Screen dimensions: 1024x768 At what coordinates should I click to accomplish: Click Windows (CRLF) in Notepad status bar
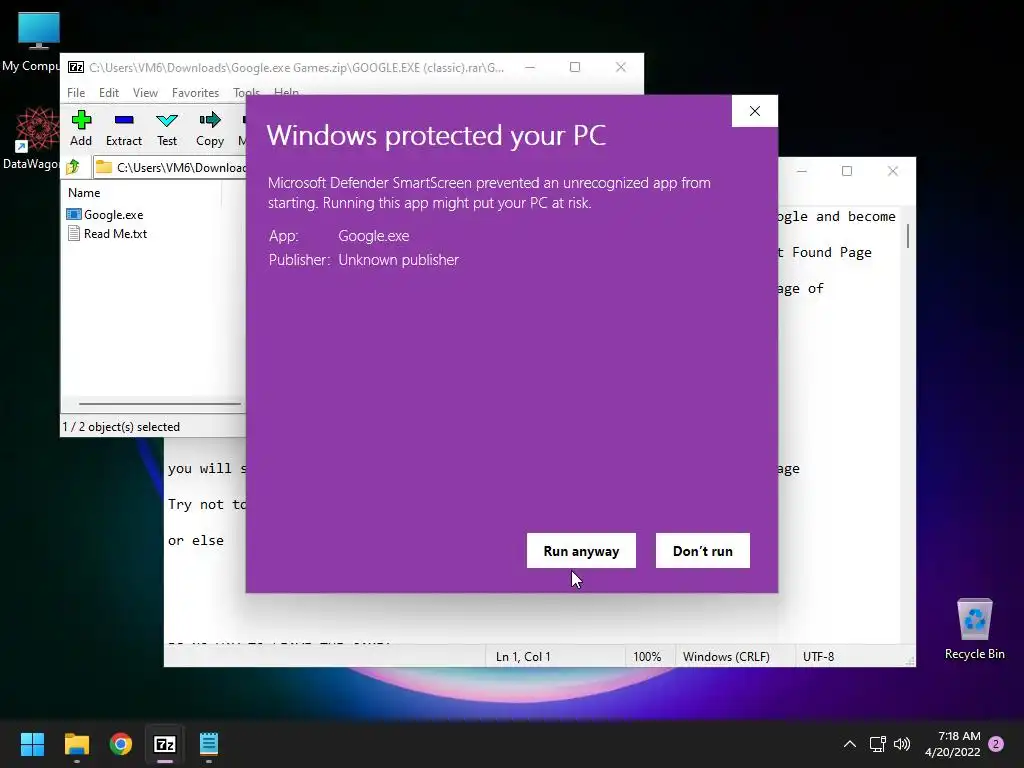[726, 656]
